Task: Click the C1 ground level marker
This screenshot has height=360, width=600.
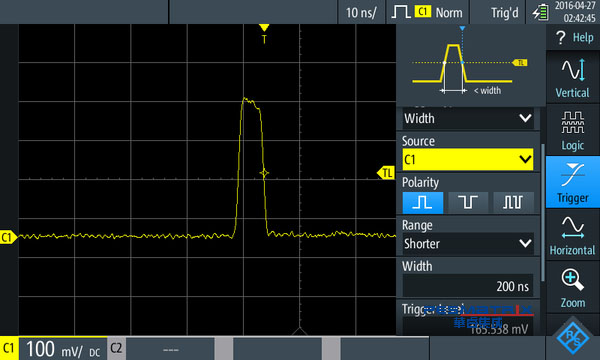Action: coord(8,237)
